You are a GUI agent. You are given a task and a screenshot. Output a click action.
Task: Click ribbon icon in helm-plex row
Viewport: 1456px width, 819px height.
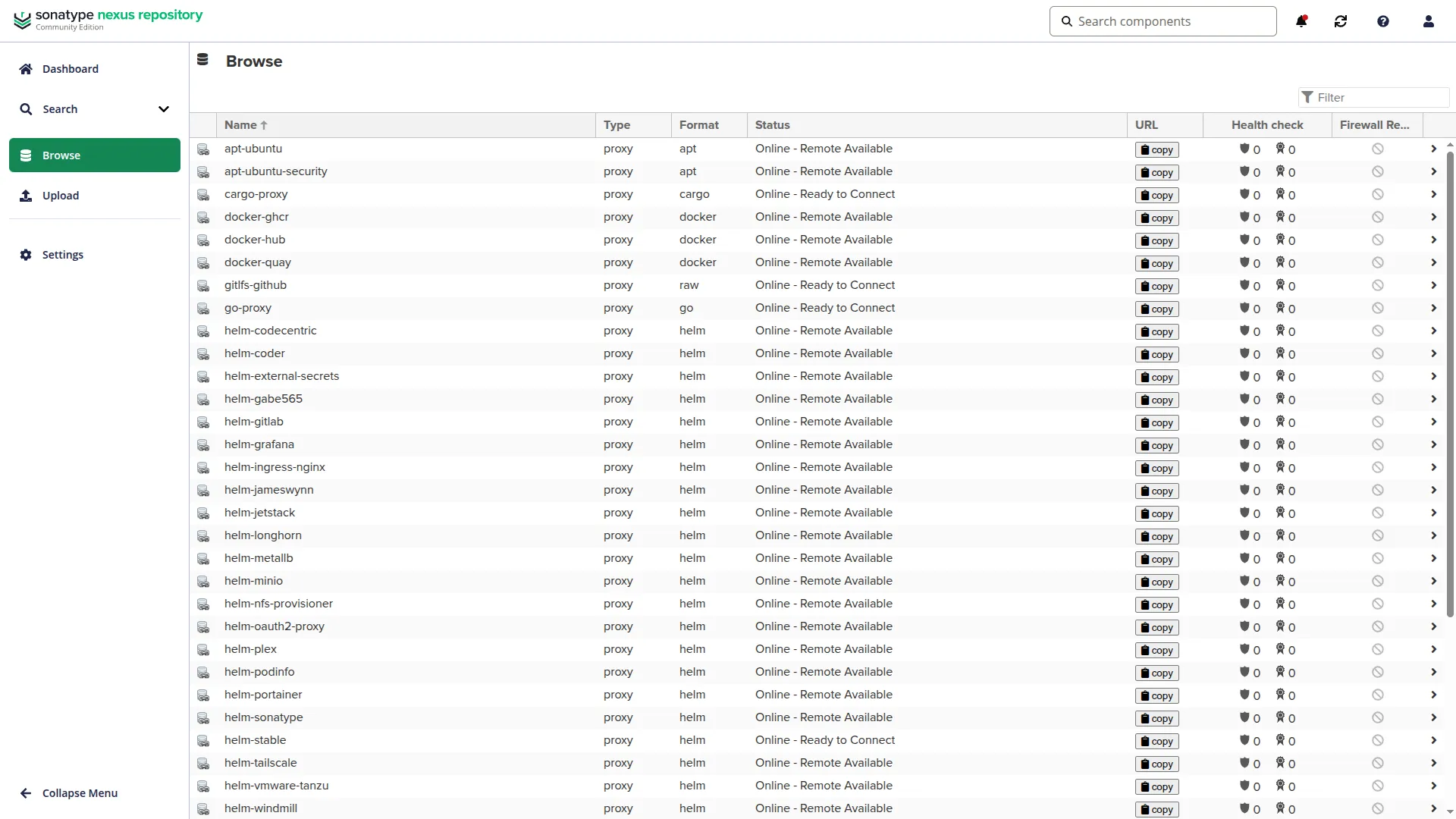point(1280,649)
